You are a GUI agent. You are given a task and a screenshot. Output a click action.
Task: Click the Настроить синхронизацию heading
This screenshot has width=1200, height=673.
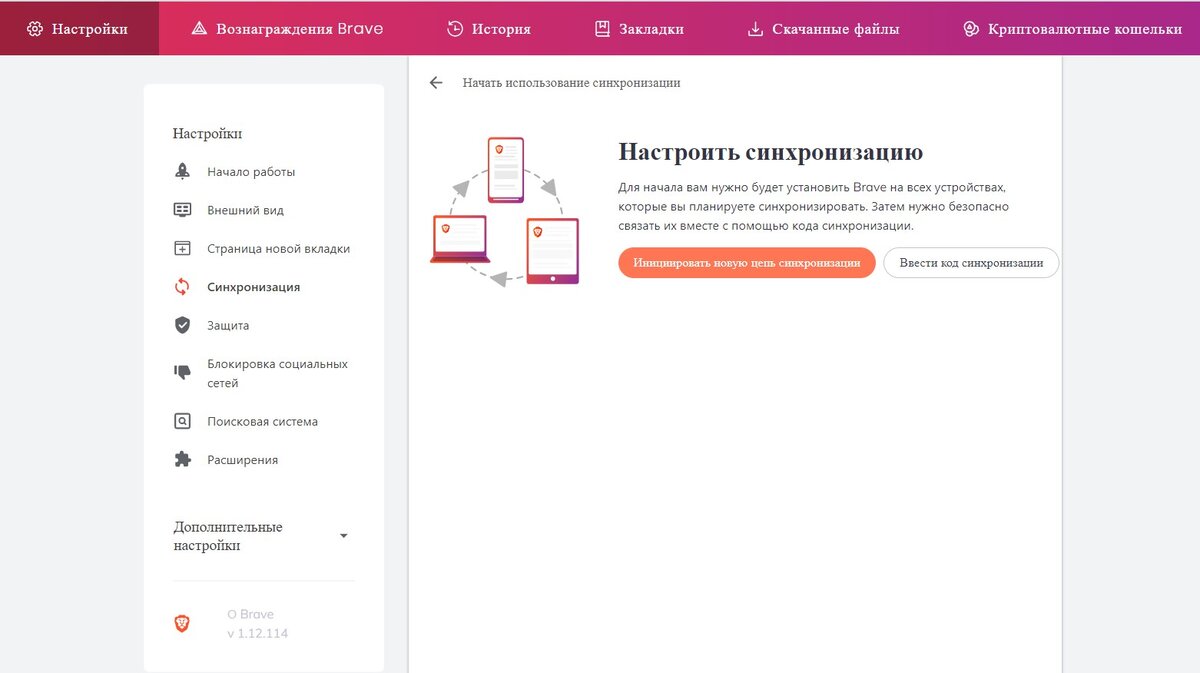(x=770, y=152)
